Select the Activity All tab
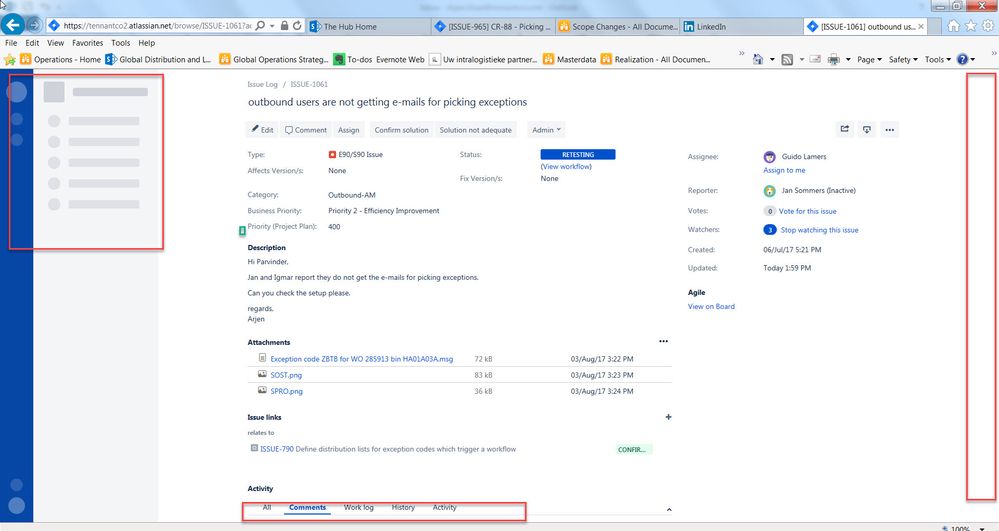The height and width of the screenshot is (531, 999). point(267,507)
